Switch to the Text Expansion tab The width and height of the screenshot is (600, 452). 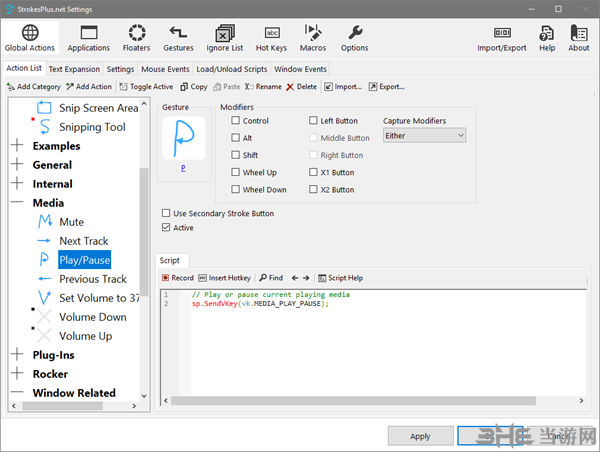click(74, 69)
